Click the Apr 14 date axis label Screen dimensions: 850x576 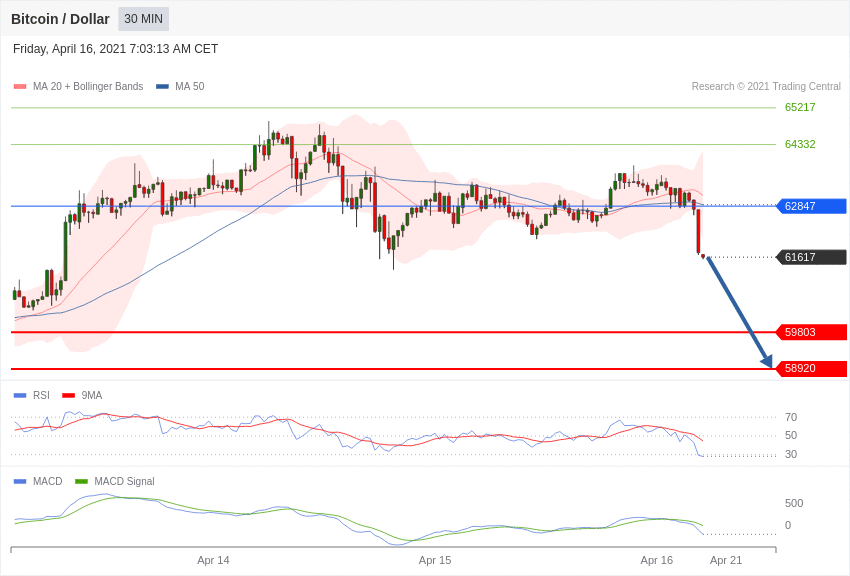pos(213,560)
